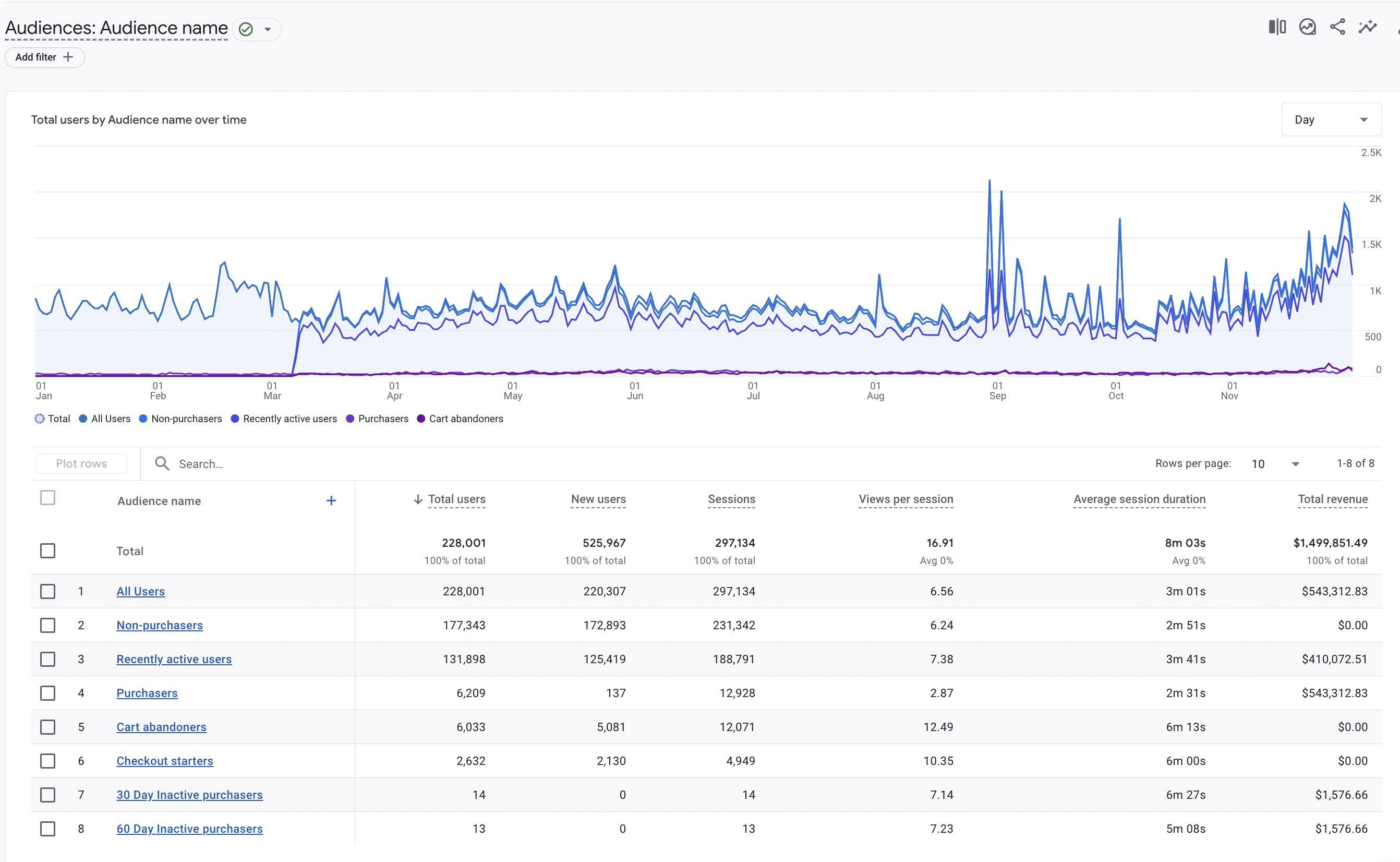Check the Checkout starters row checkbox
This screenshot has height=862, width=1400.
pyautogui.click(x=48, y=761)
